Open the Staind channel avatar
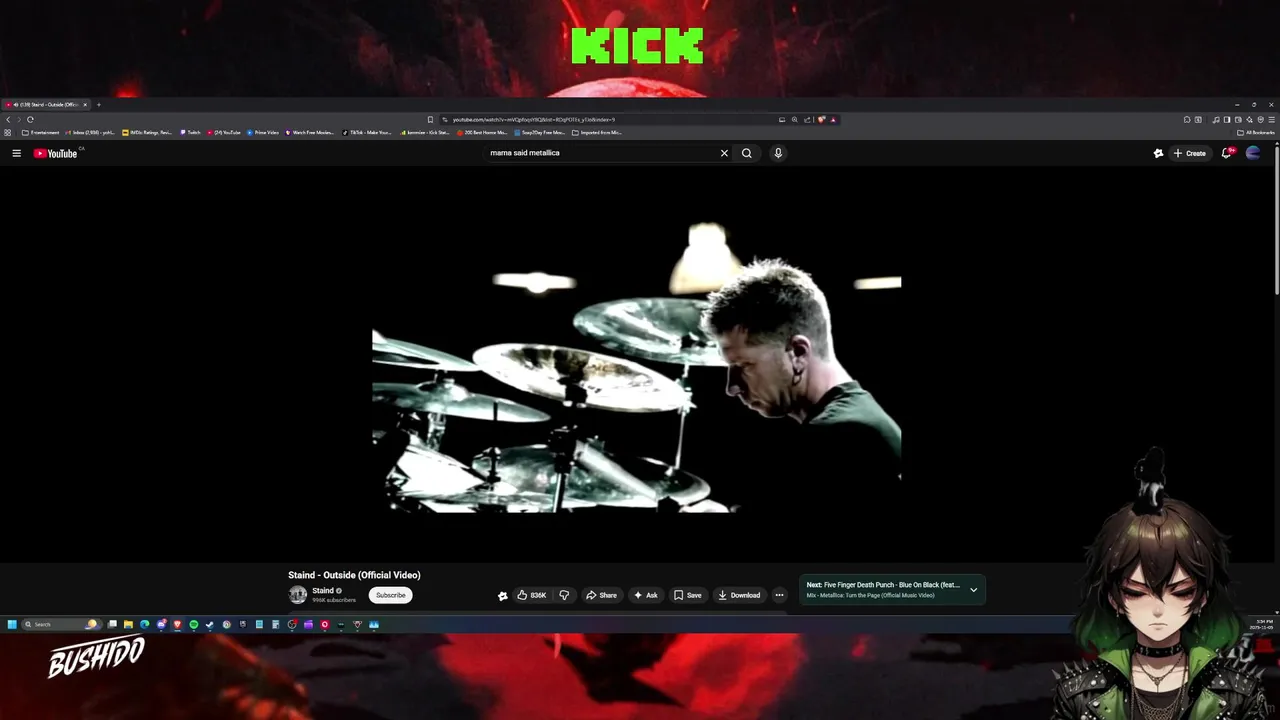1280x720 pixels. pos(298,595)
